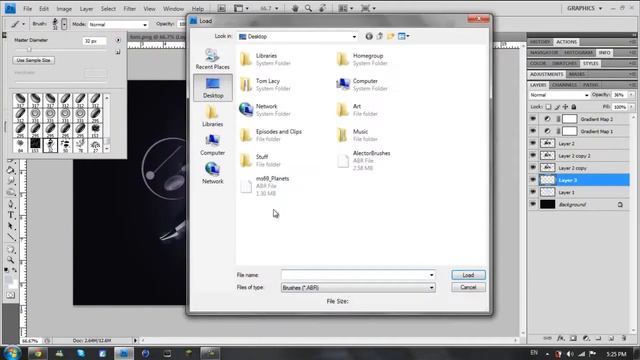Hide the Gradient Map 1 layer

coord(533,131)
